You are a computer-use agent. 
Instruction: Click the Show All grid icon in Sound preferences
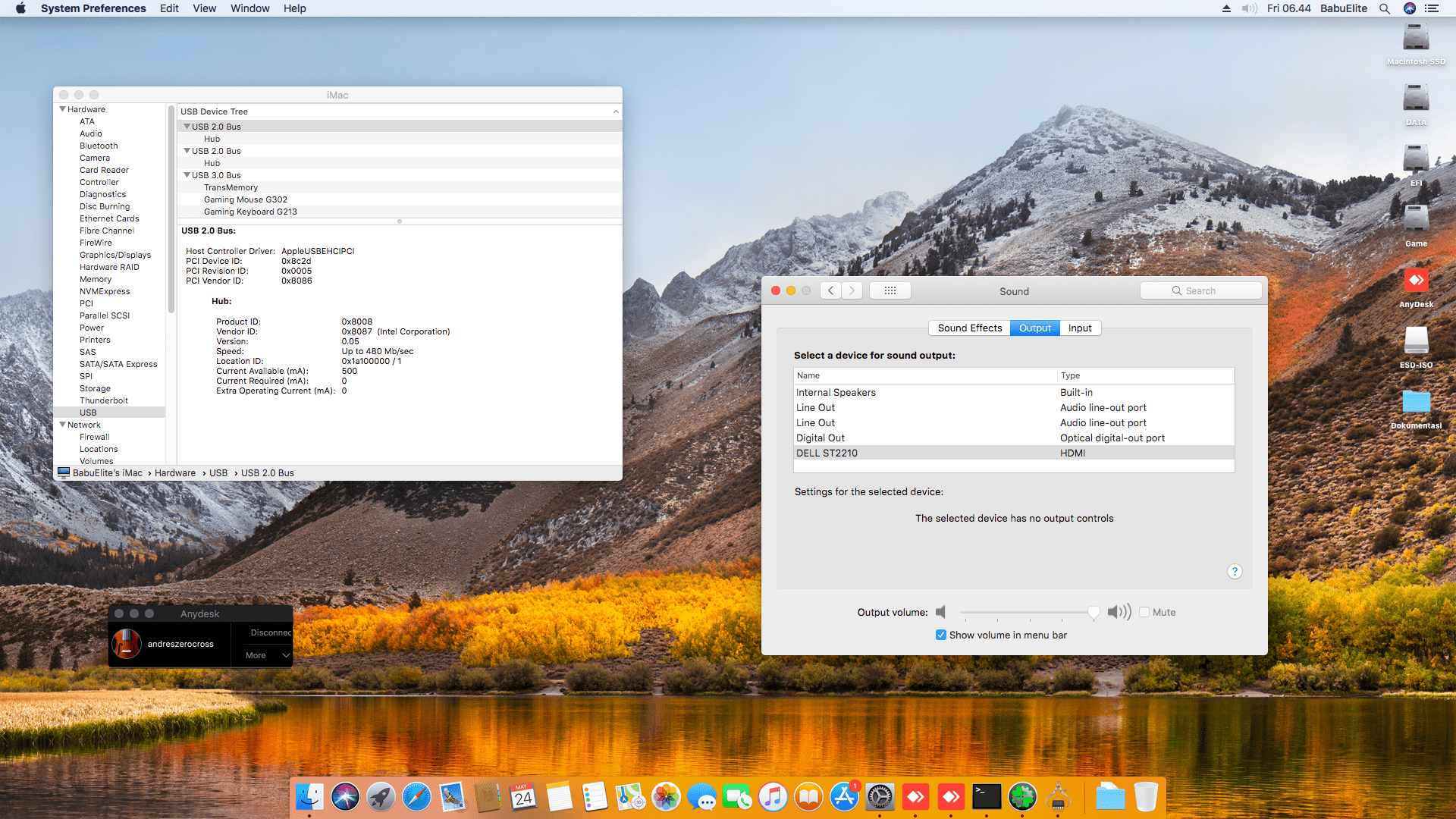tap(890, 290)
